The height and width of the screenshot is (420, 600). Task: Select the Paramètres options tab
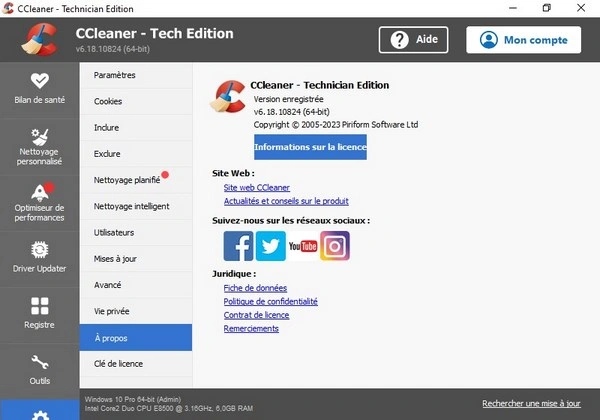(x=114, y=75)
